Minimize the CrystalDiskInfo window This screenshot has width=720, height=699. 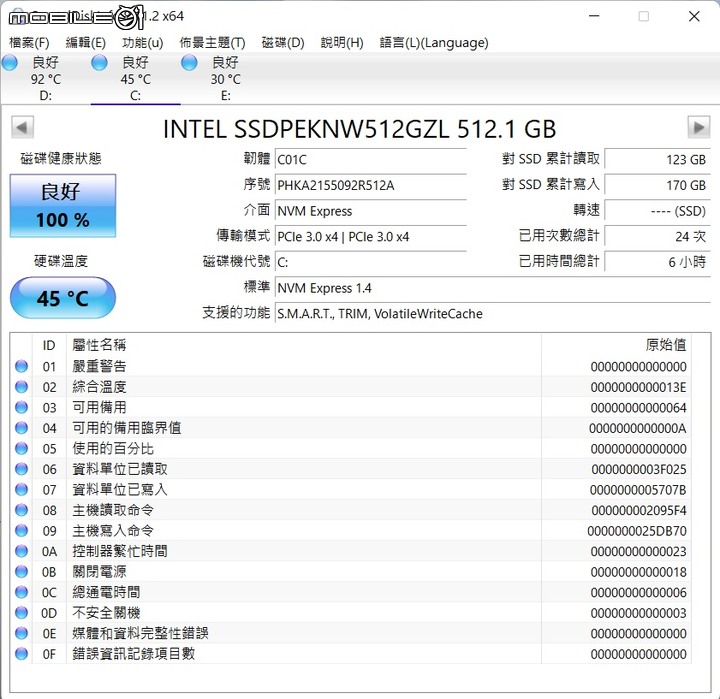[594, 16]
